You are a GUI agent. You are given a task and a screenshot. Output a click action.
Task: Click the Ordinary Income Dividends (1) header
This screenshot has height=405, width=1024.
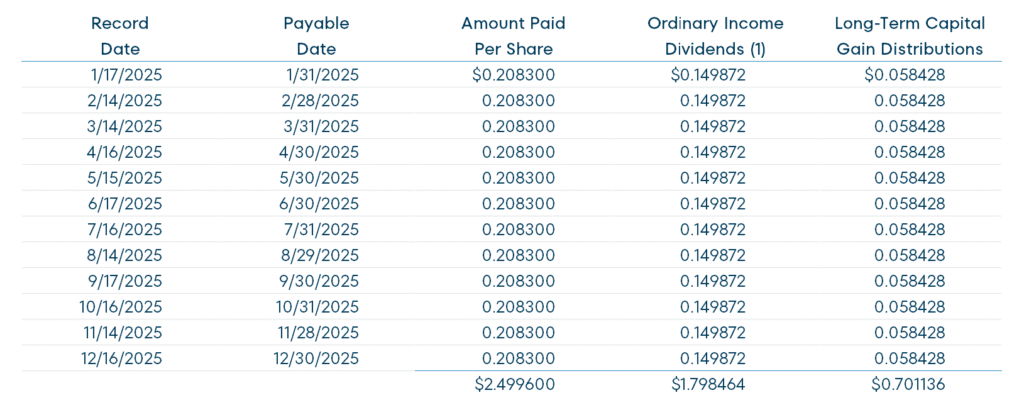tap(715, 35)
